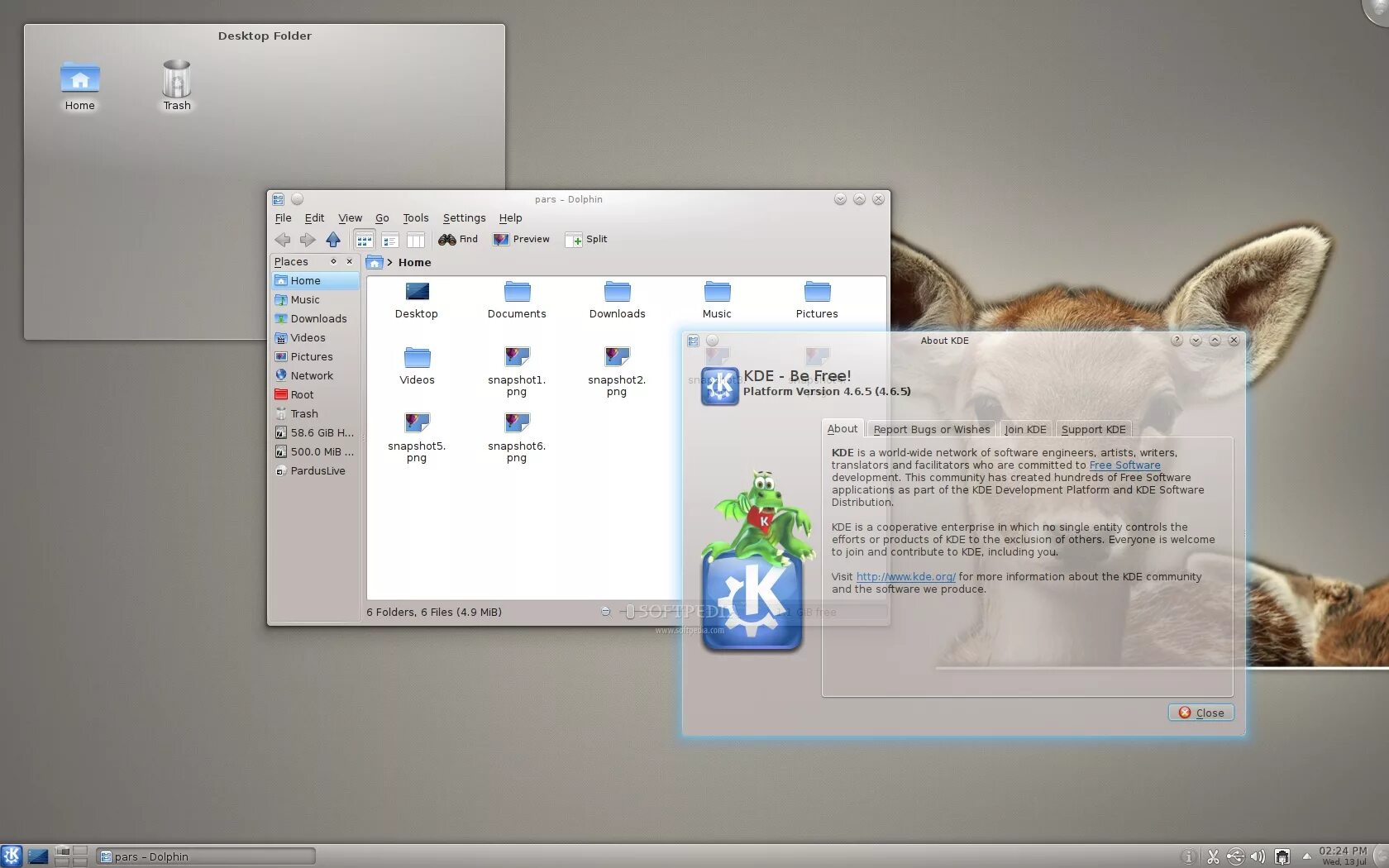Expand the breadcrumb arrow before Home
1389x868 pixels.
(389, 263)
